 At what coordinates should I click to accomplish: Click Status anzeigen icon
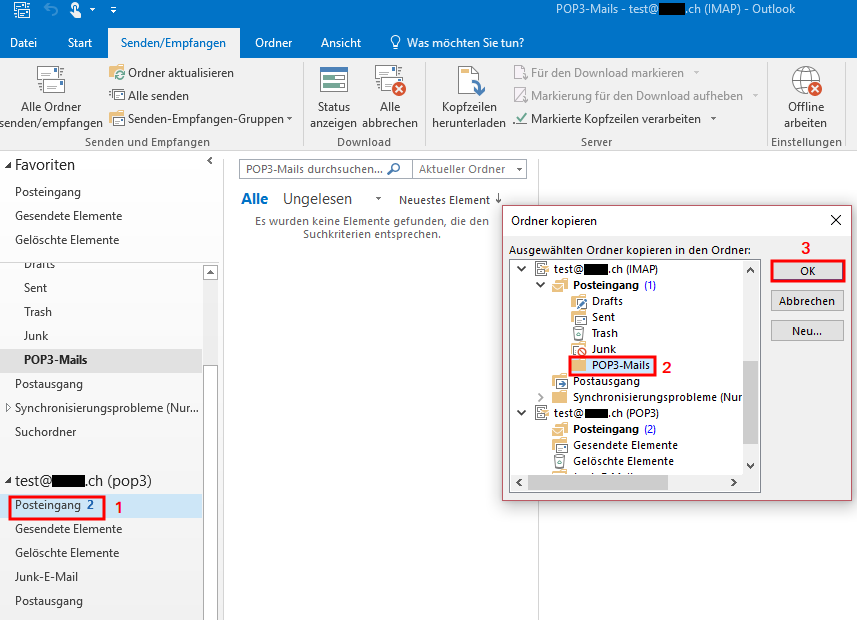[333, 79]
